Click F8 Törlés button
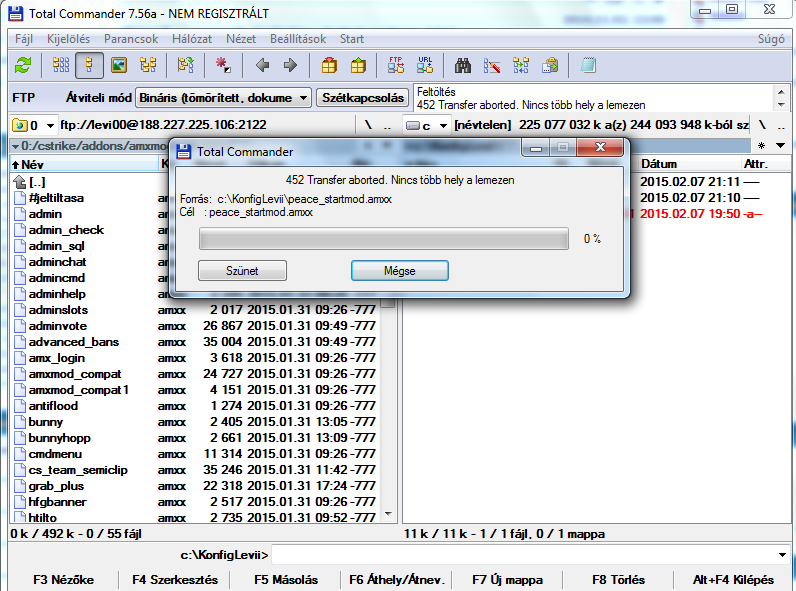 pos(618,580)
